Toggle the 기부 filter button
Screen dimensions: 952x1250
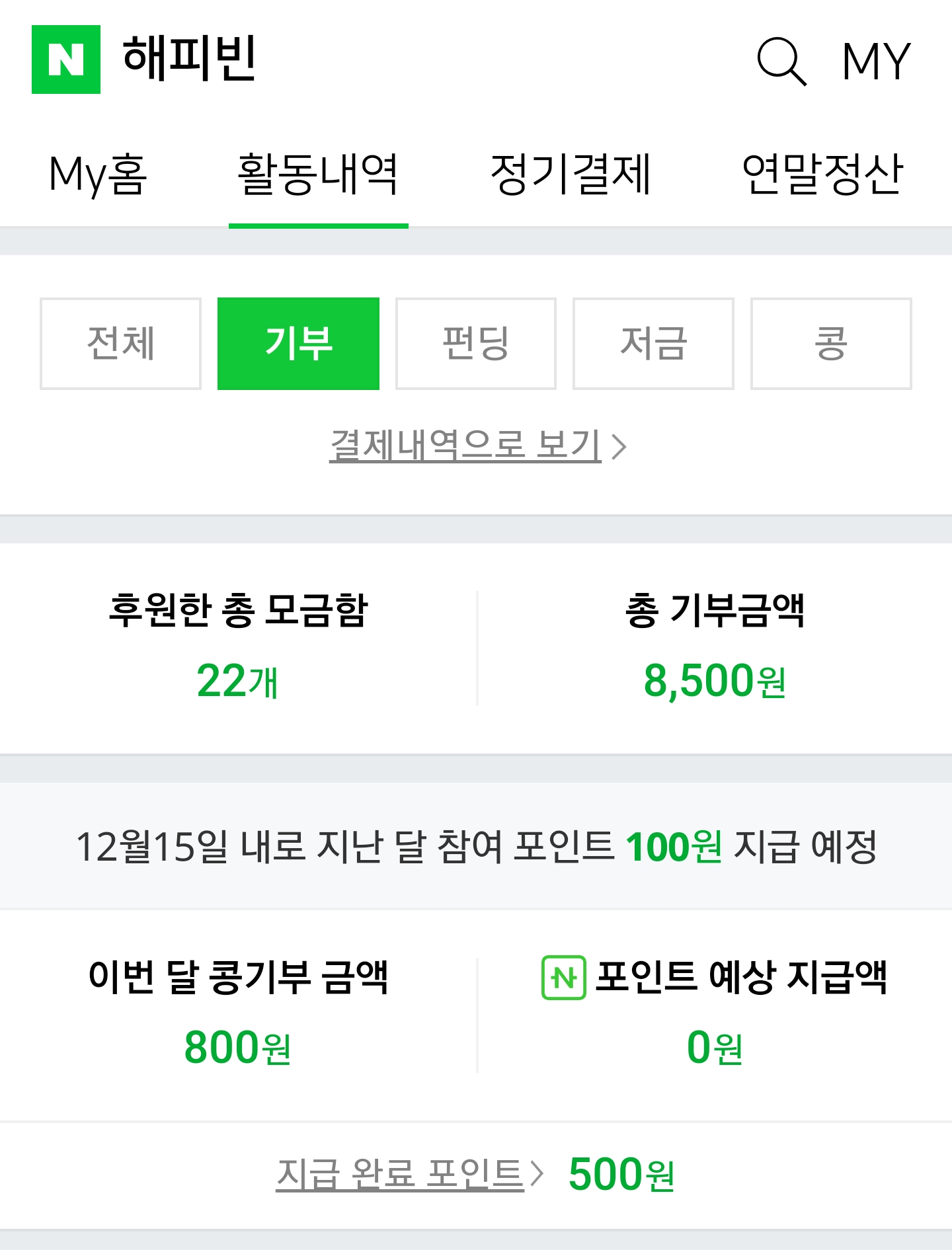(298, 344)
